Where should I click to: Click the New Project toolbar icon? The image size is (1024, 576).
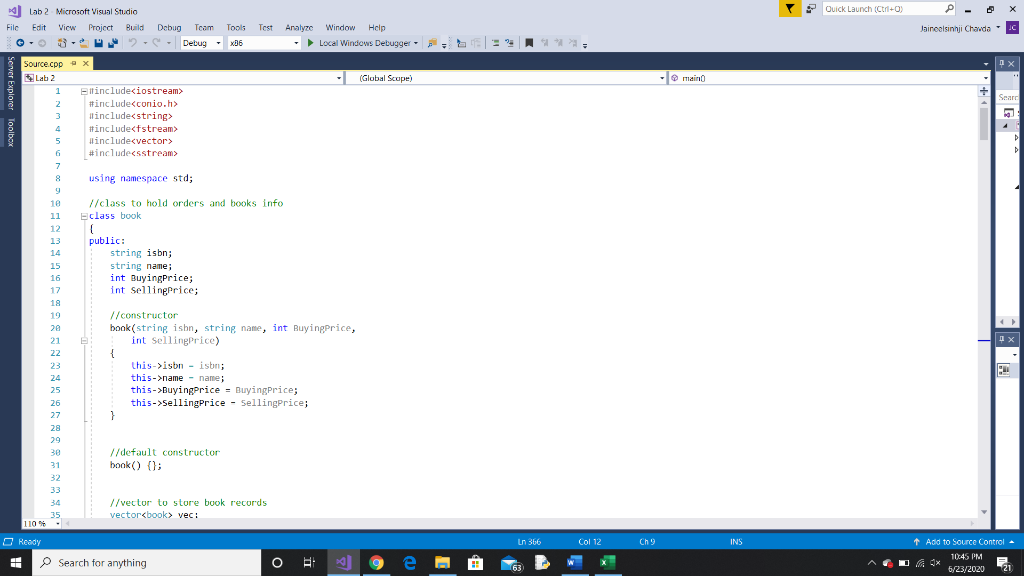coord(62,43)
